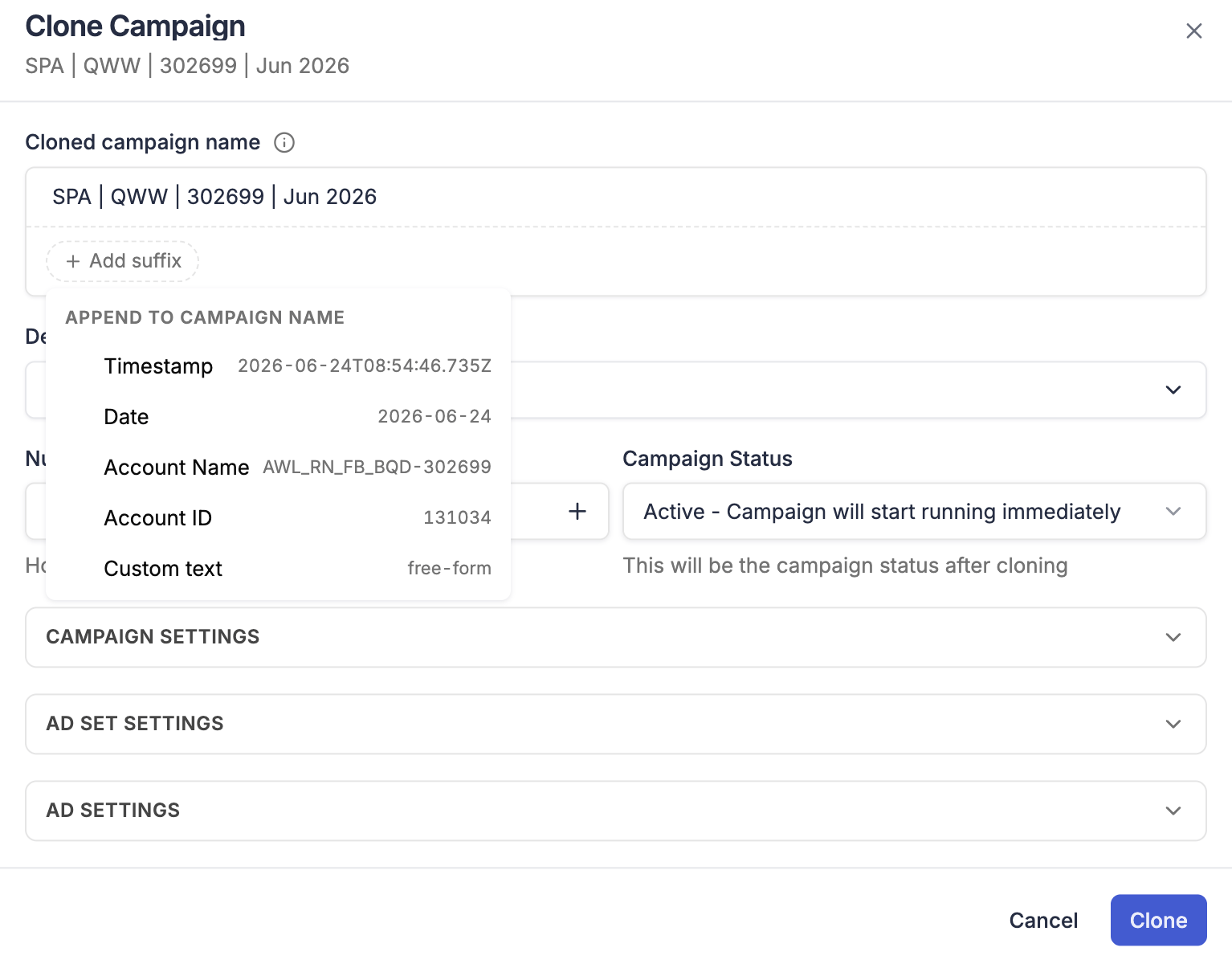Click the Cloned campaign name label
1232x964 pixels.
(143, 142)
